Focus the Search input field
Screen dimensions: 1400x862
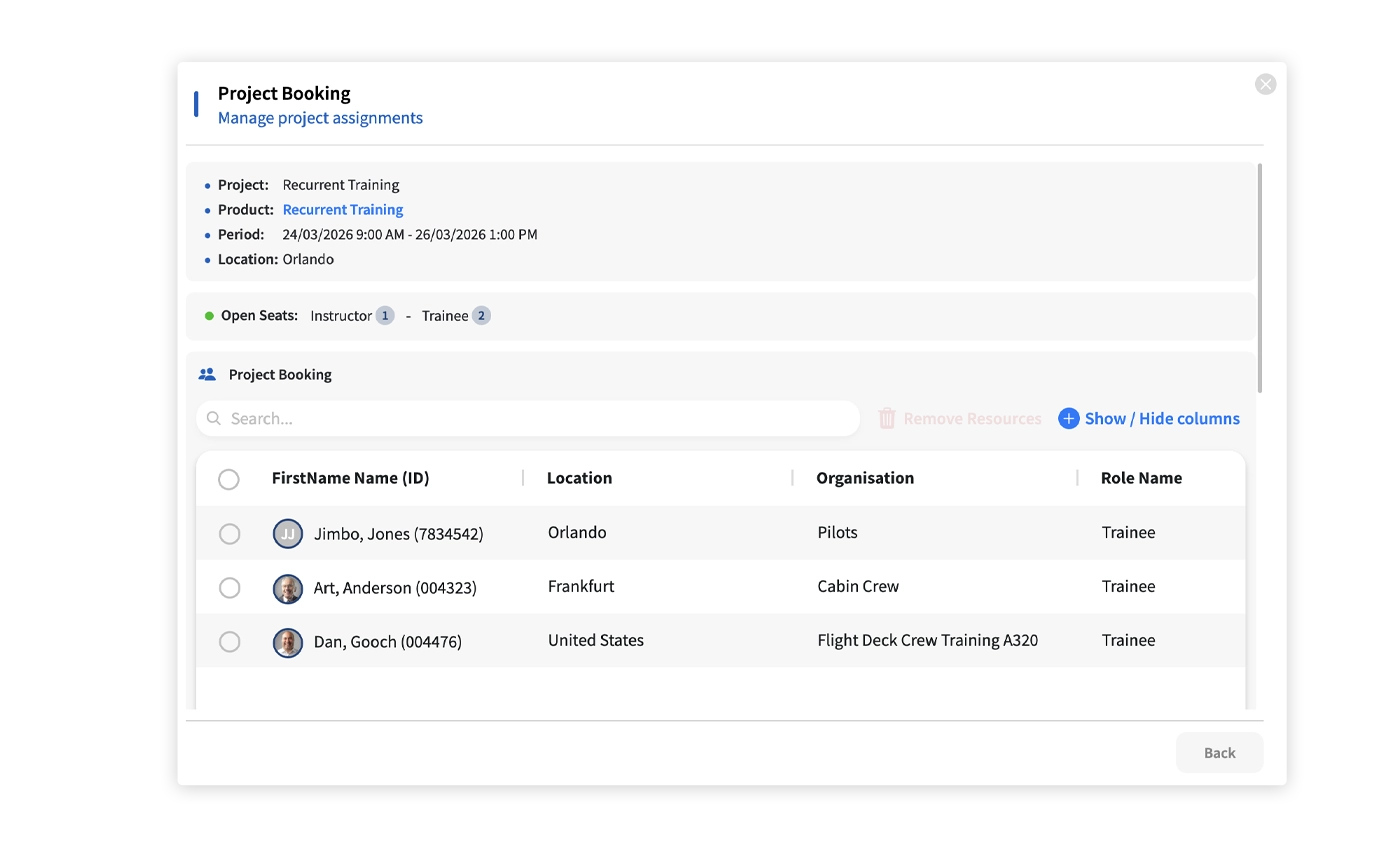click(x=540, y=419)
